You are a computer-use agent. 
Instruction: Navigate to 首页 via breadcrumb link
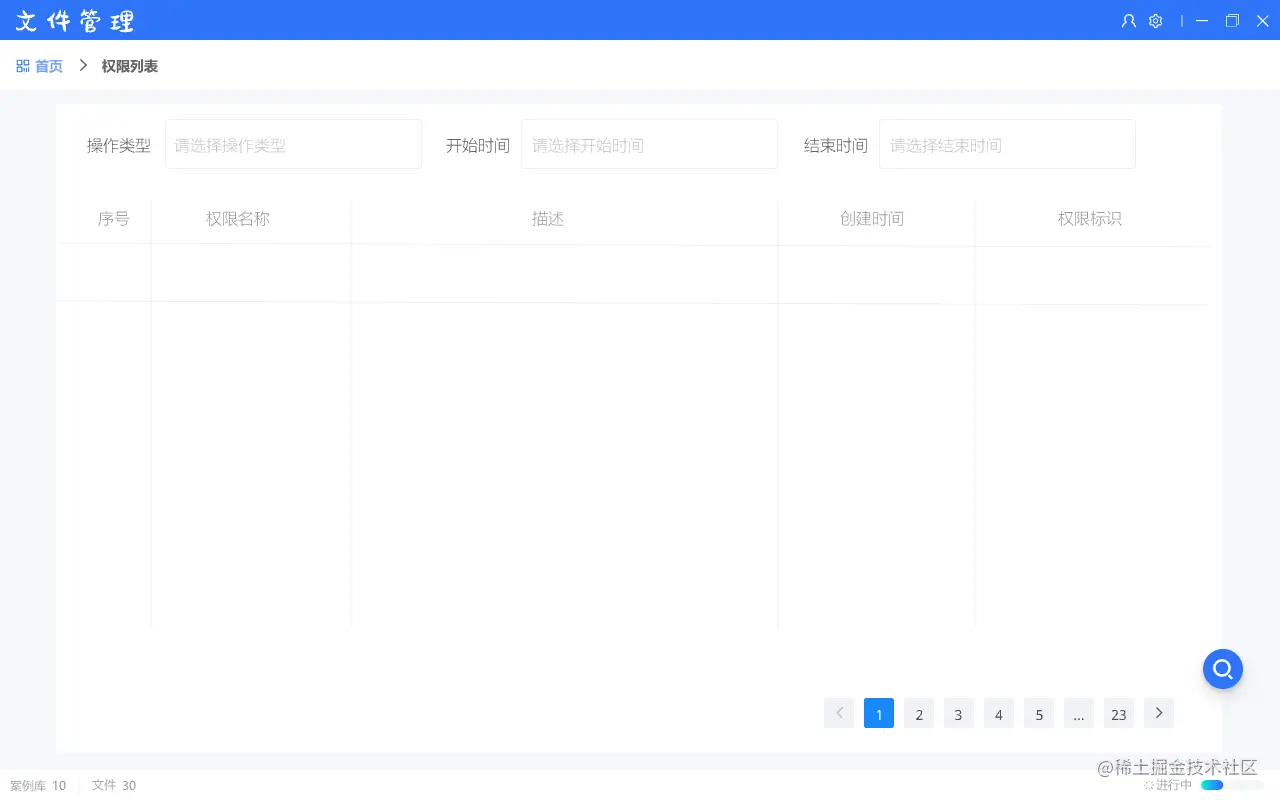tap(49, 66)
